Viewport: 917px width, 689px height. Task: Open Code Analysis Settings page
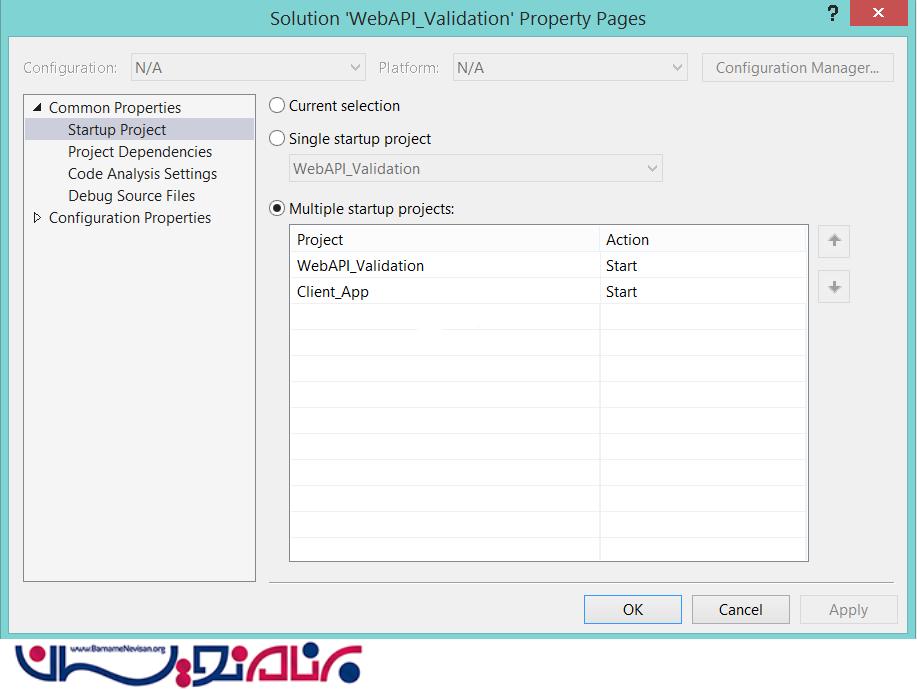point(142,174)
